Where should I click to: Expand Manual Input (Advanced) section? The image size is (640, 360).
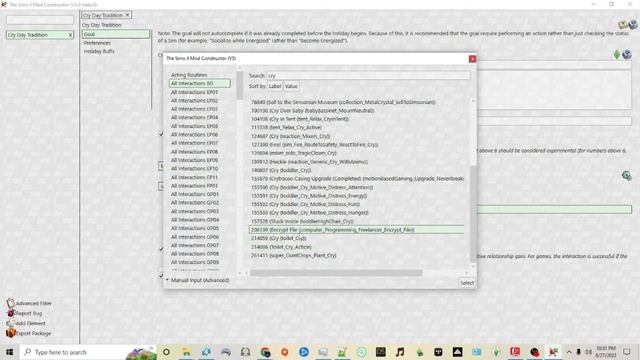198,280
